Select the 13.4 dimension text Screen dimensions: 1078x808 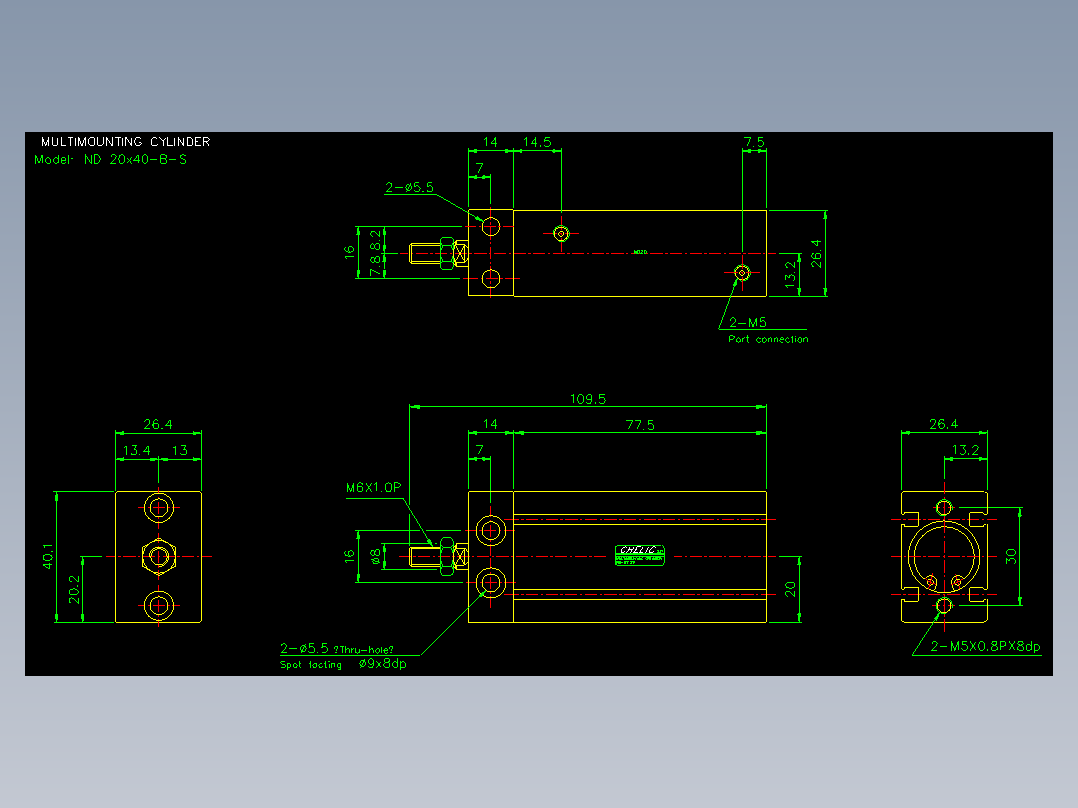[136, 450]
